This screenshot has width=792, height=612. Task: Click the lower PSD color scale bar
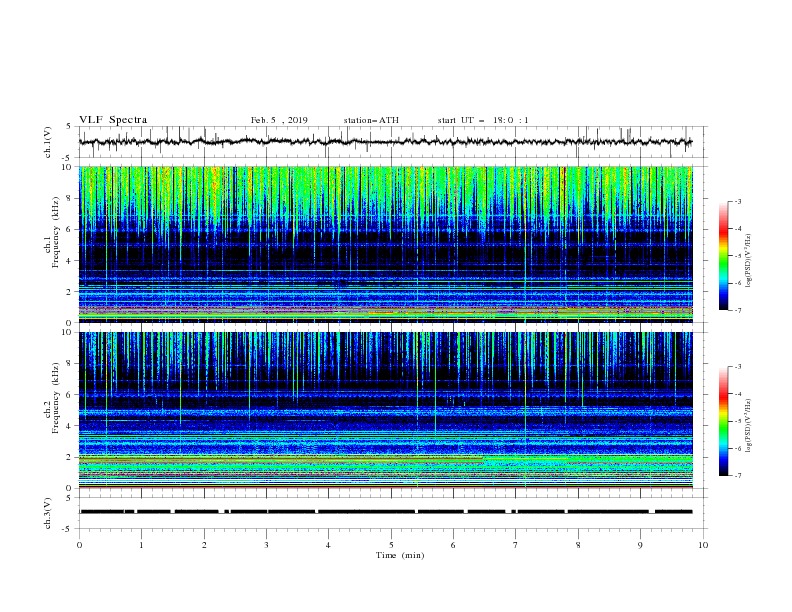[723, 421]
